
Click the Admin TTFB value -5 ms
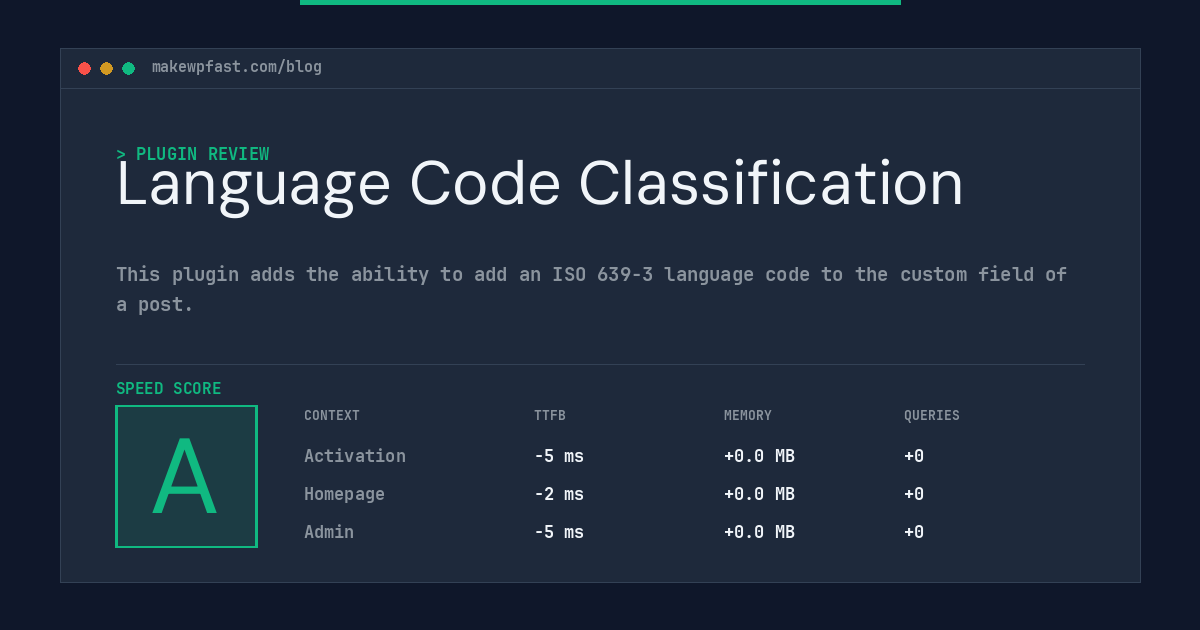pos(559,532)
